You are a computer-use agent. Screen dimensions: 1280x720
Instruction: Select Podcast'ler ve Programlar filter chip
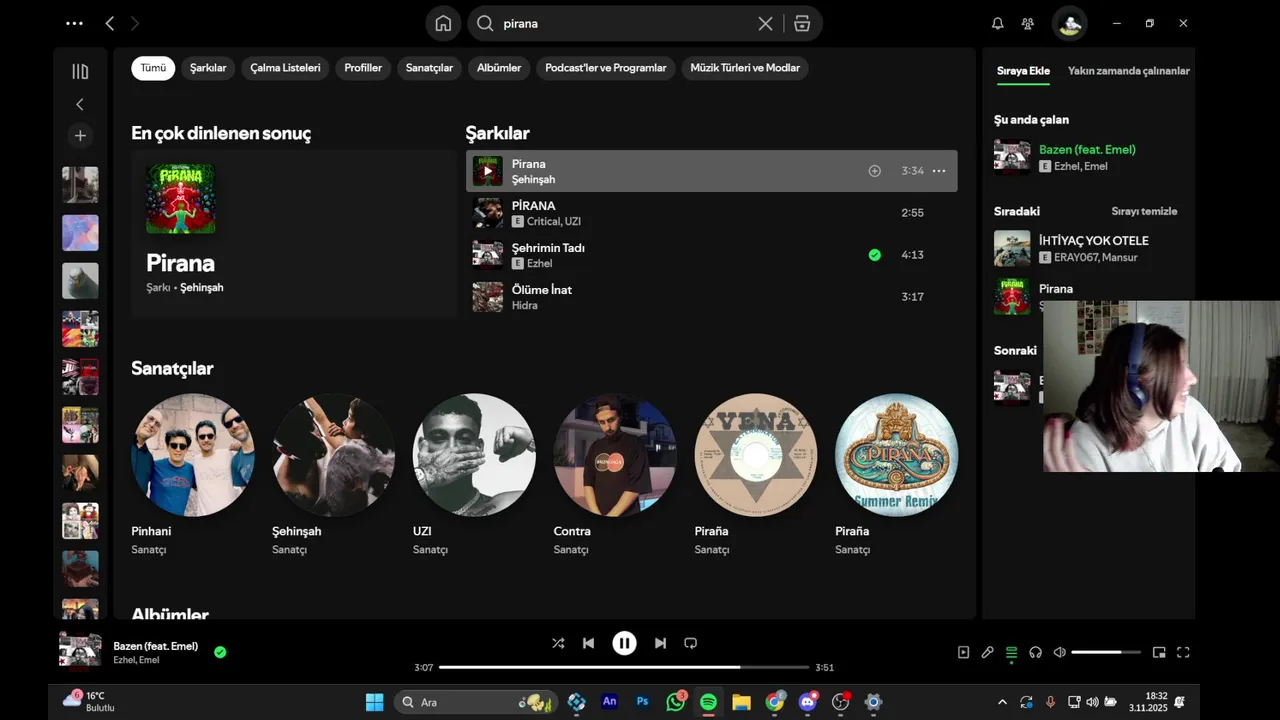pos(606,68)
